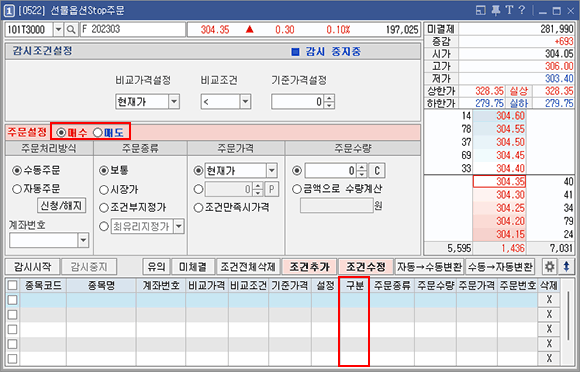Open order price 현재가 dropdown

tap(272, 170)
